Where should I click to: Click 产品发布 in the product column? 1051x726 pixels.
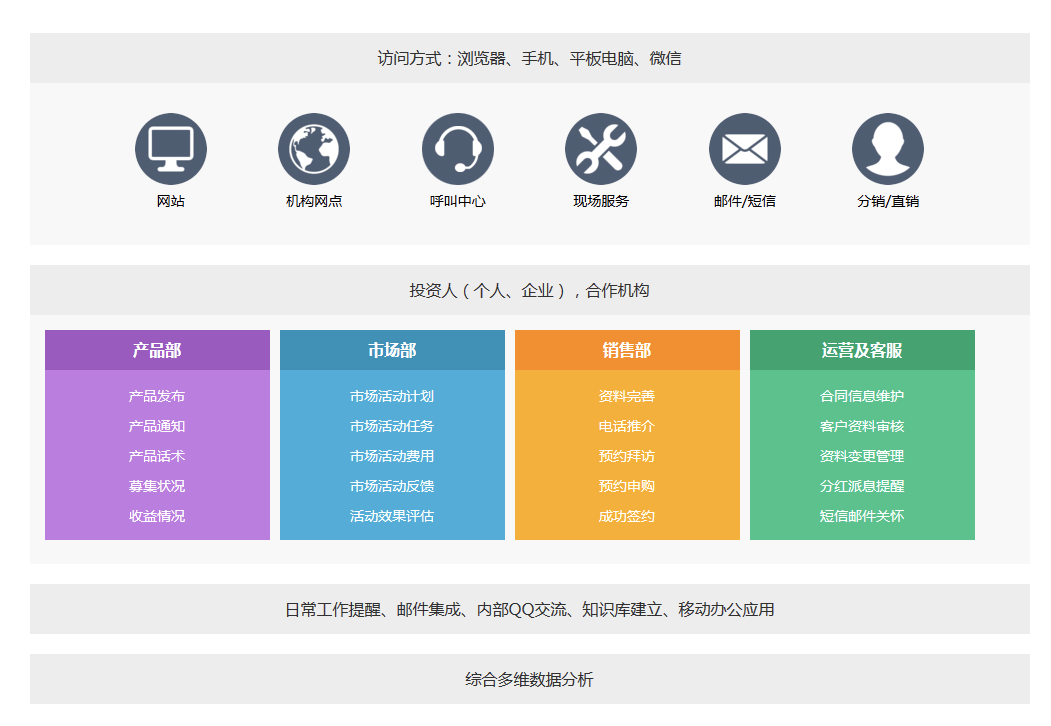[157, 396]
